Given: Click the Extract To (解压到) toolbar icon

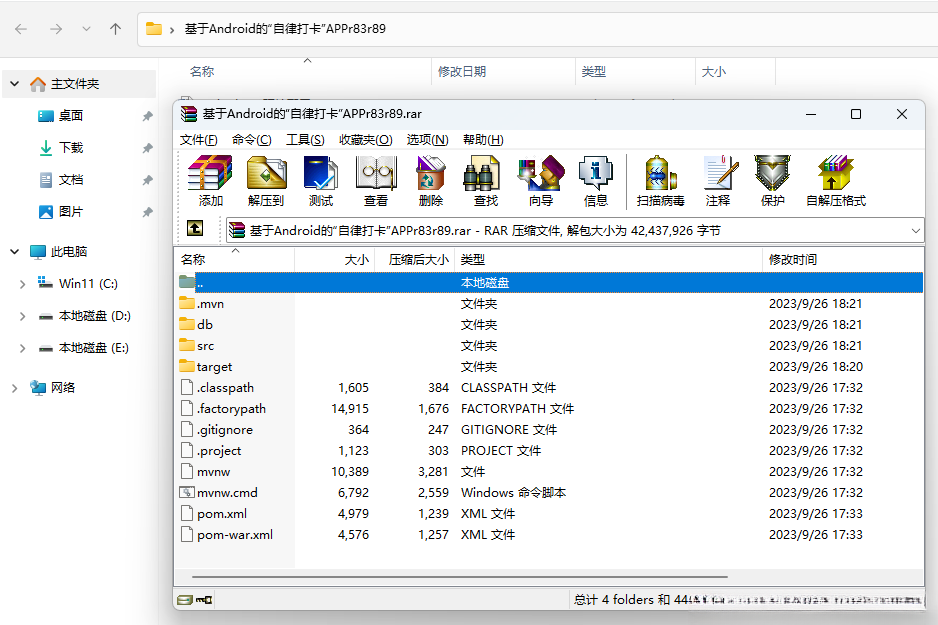Looking at the screenshot, I should click(x=266, y=180).
